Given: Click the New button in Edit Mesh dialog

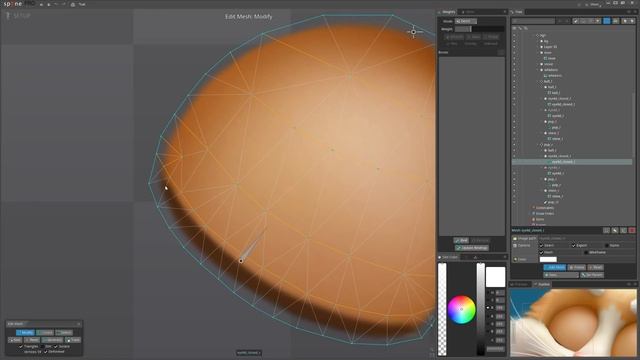Looking at the screenshot, I should [x=15, y=340].
